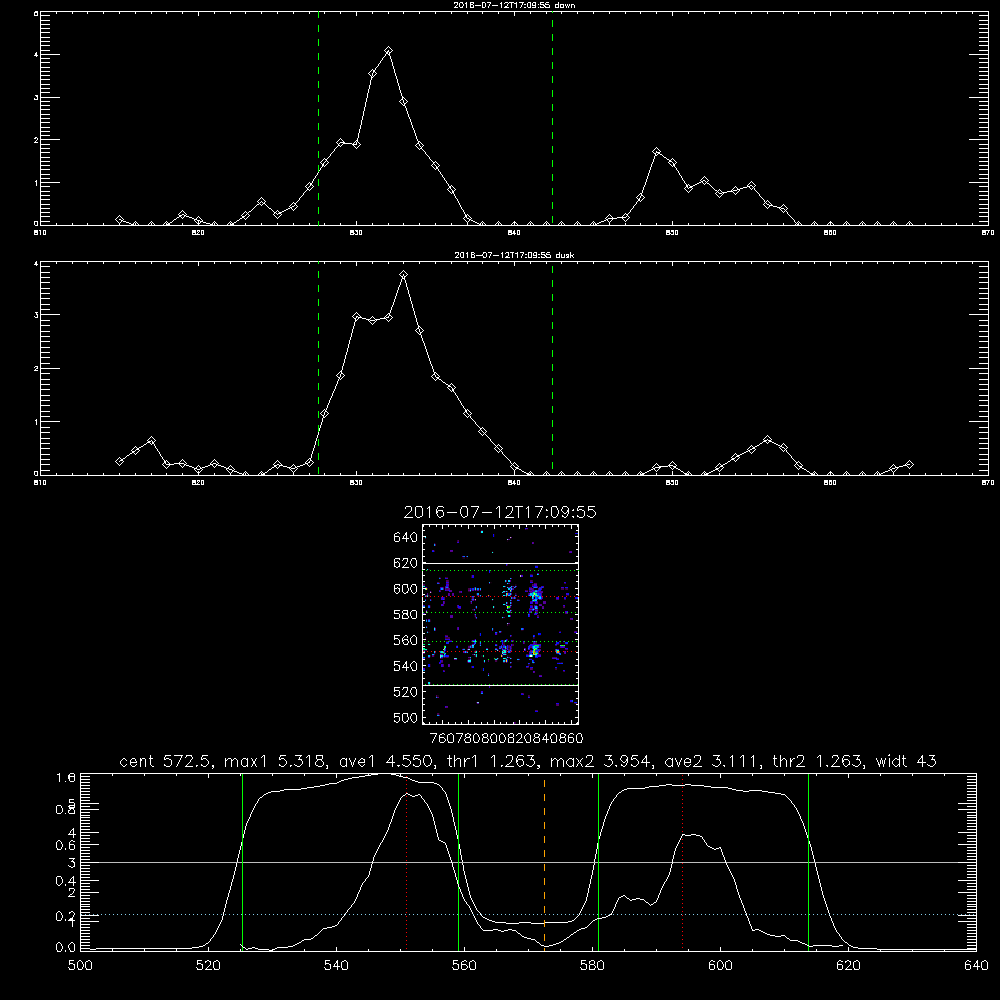Click the brightest spot in the image panel's upper band
The width and height of the screenshot is (1000, 1000).
click(535, 596)
